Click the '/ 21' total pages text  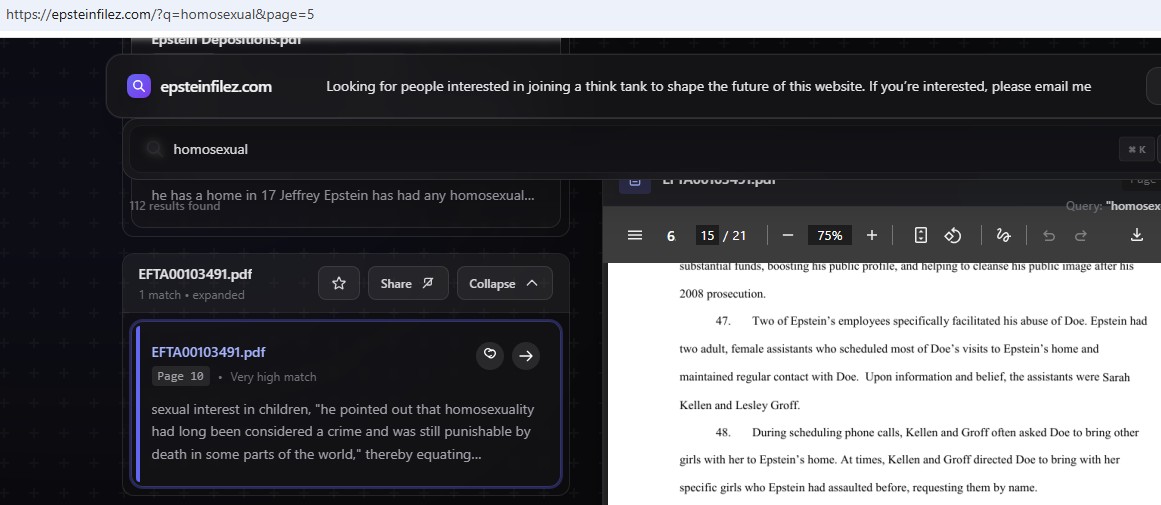[735, 235]
